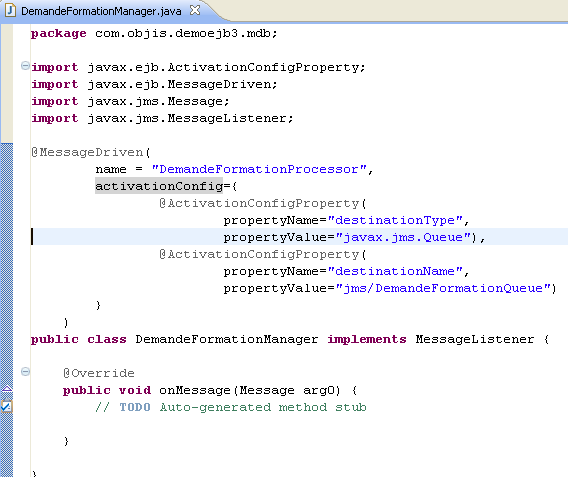Click the "DemandeFormationProcessor" string value

(259, 169)
